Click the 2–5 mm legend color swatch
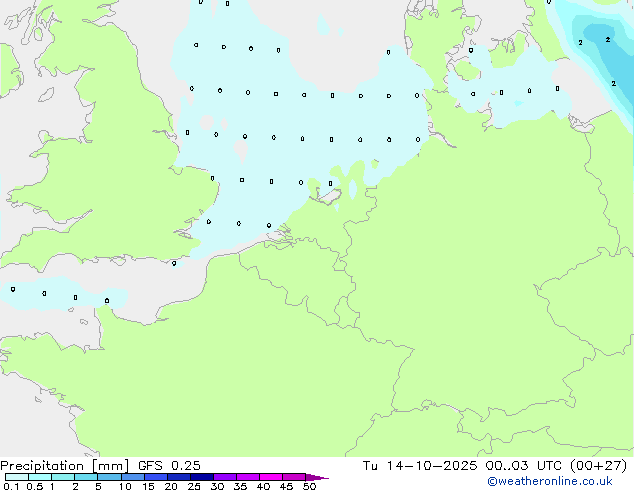The height and width of the screenshot is (490, 634). [86, 477]
